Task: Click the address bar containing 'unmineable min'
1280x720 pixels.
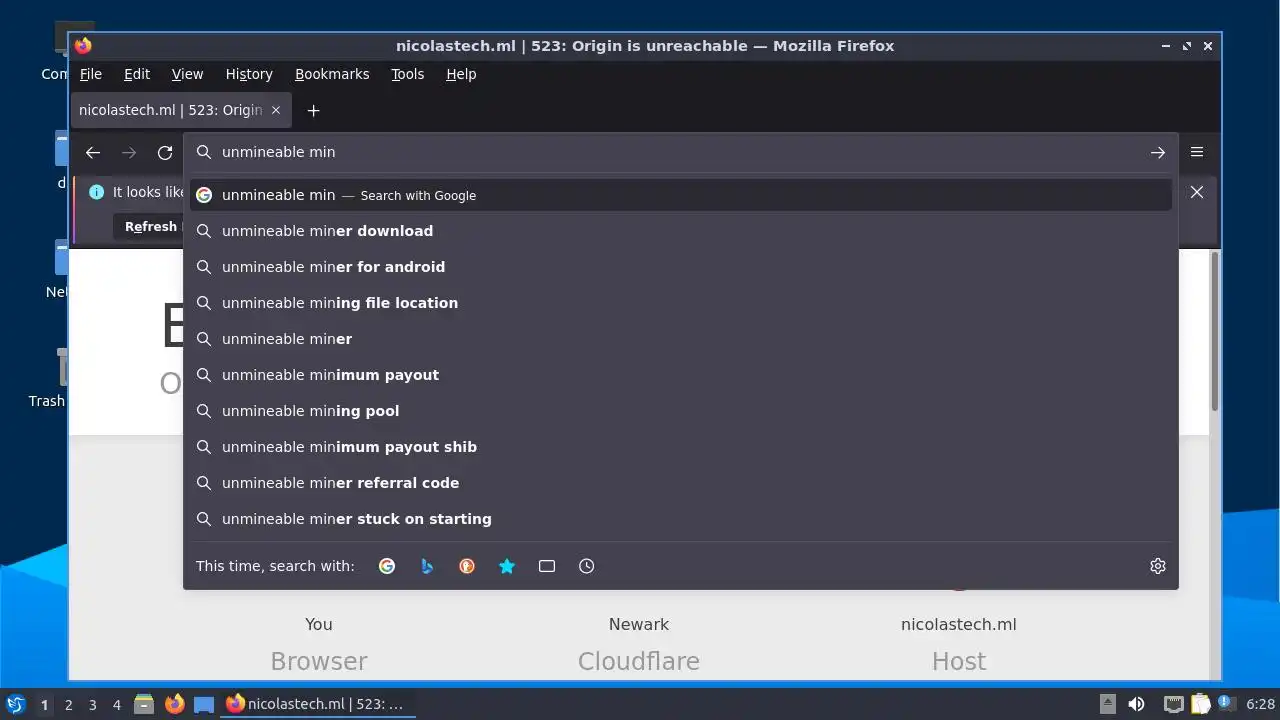Action: coord(680,152)
